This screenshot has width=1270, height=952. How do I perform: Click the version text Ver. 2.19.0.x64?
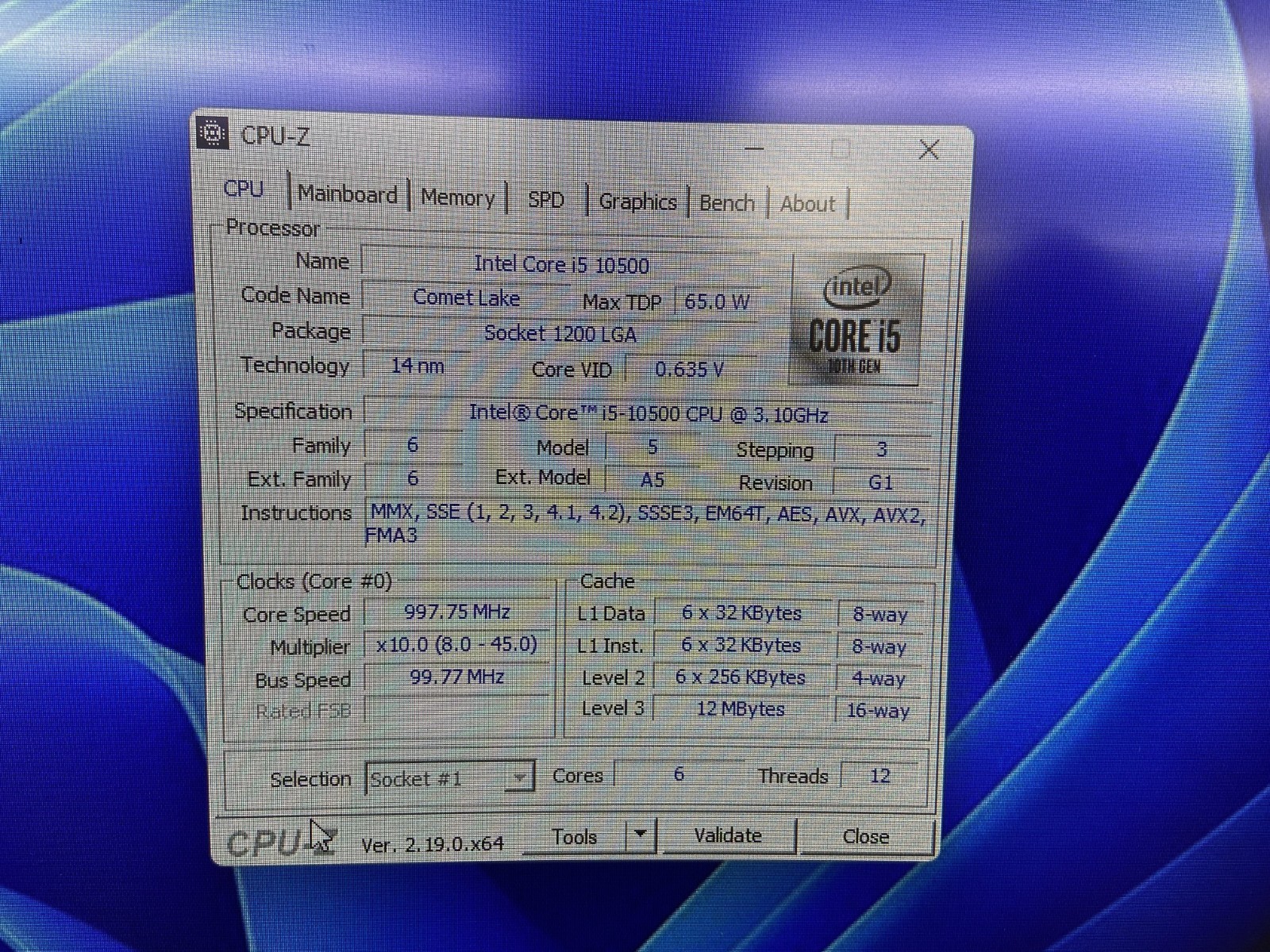(x=433, y=844)
